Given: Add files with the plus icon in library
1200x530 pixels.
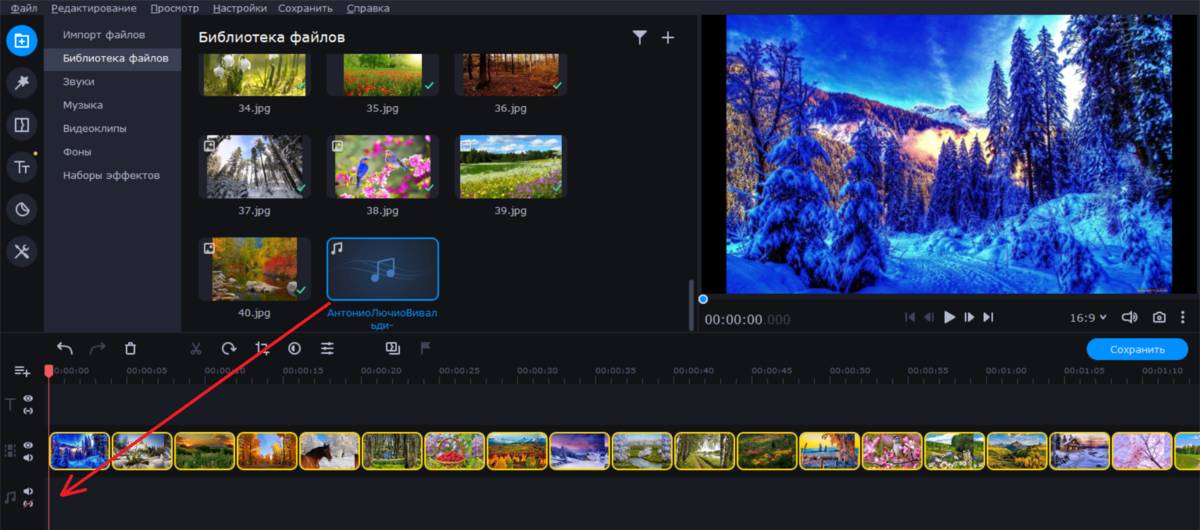Looking at the screenshot, I should pos(668,37).
